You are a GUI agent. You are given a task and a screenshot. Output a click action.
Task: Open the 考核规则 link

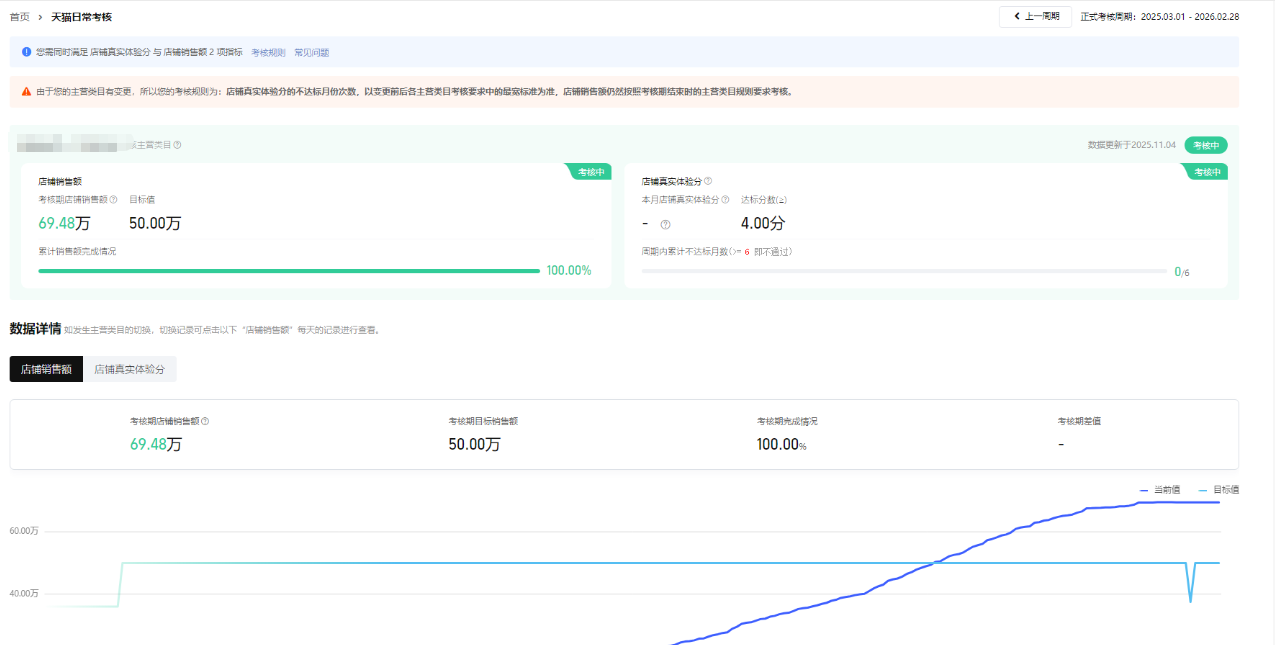tap(268, 52)
